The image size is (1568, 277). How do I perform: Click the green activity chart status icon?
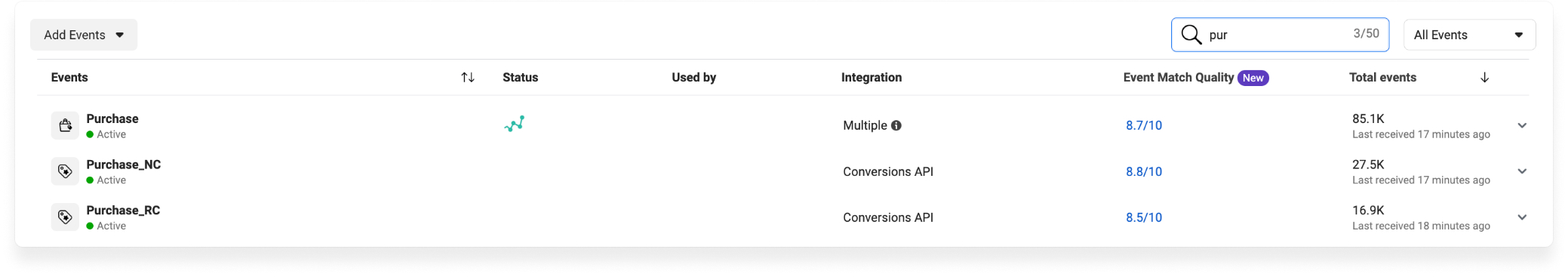coord(515,124)
